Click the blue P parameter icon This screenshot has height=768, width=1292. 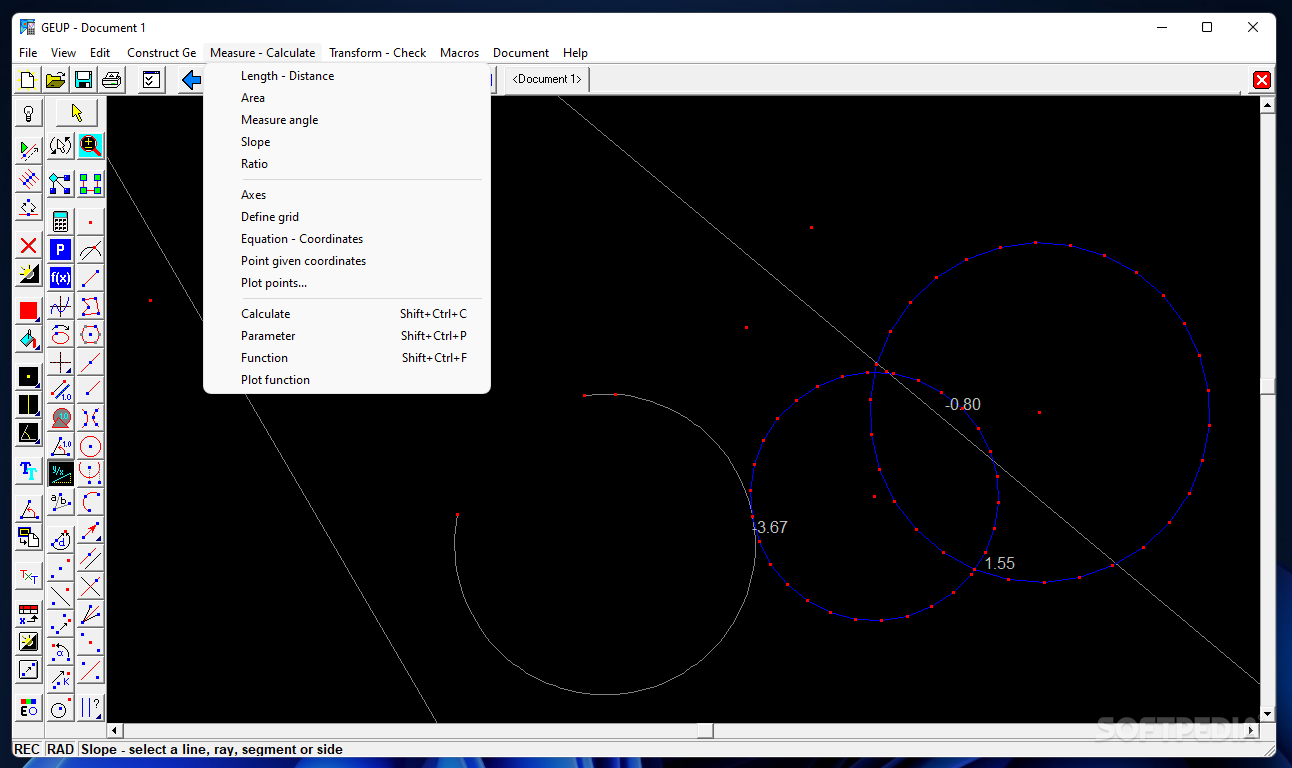(x=61, y=250)
